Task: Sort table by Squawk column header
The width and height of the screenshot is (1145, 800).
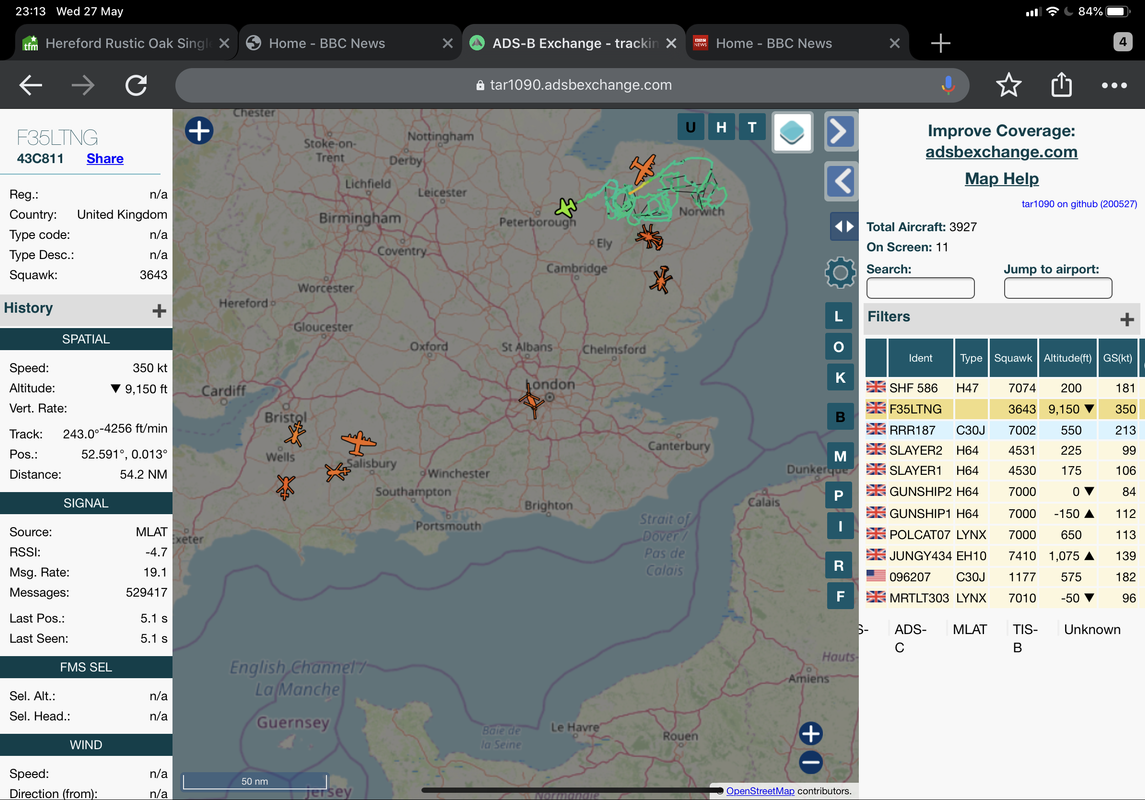Action: point(1013,358)
